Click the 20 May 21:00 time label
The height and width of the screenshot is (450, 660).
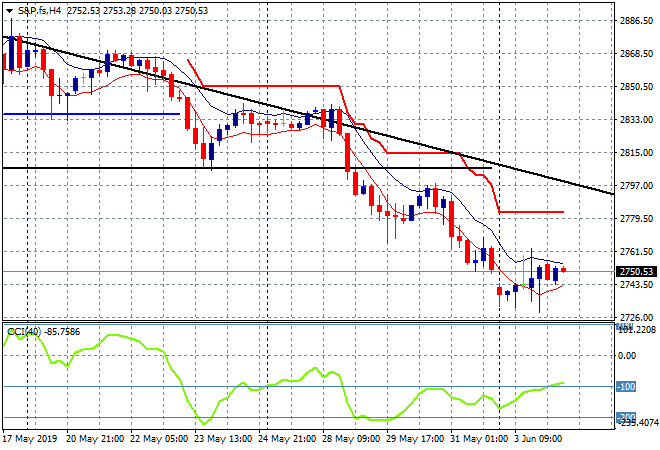(x=95, y=439)
